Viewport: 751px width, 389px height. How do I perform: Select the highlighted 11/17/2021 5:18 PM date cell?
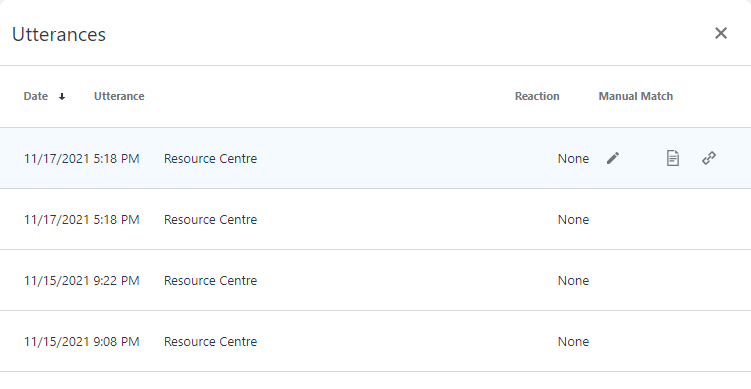[x=81, y=159]
